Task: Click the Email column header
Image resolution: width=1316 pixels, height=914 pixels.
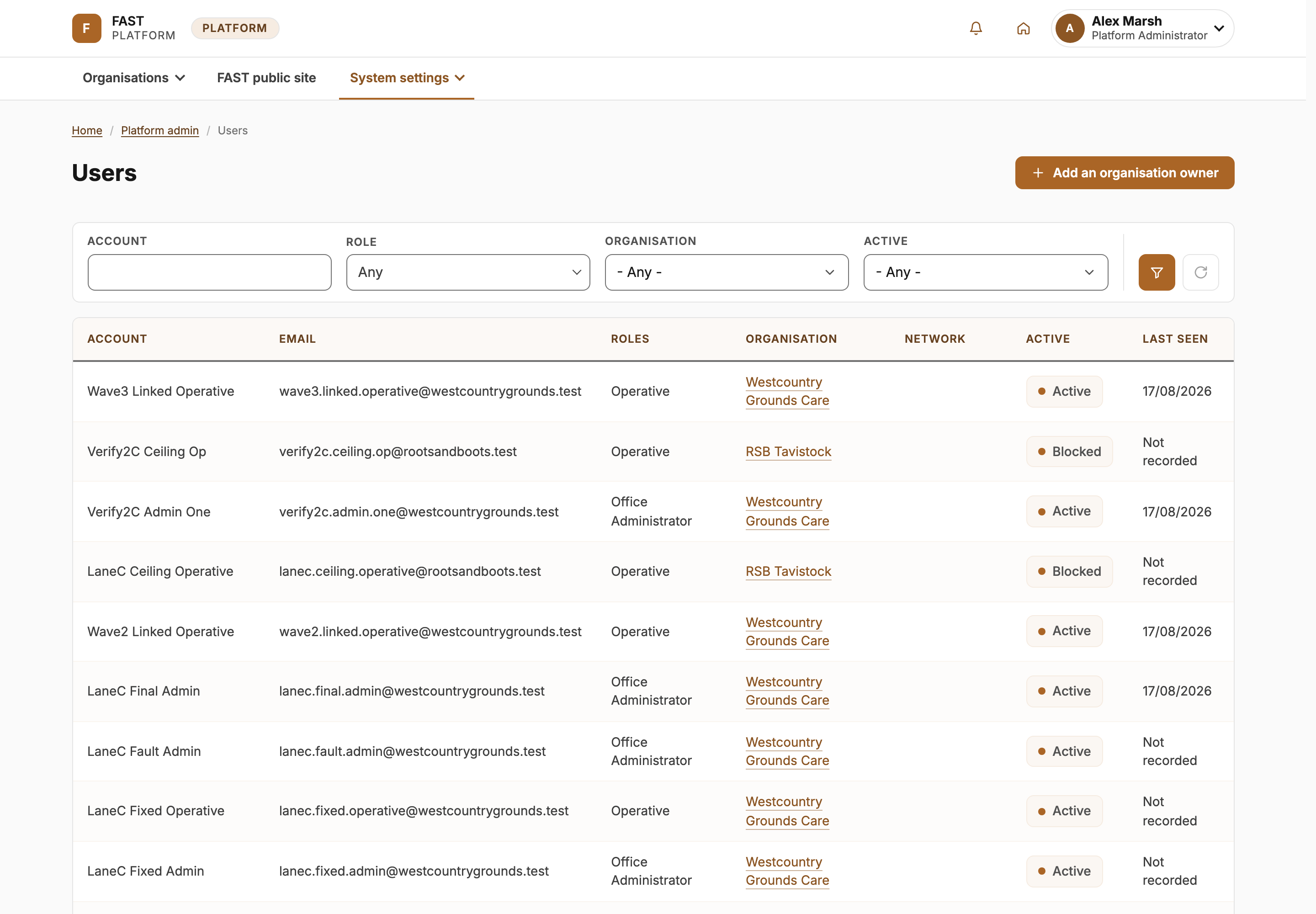Action: click(297, 339)
